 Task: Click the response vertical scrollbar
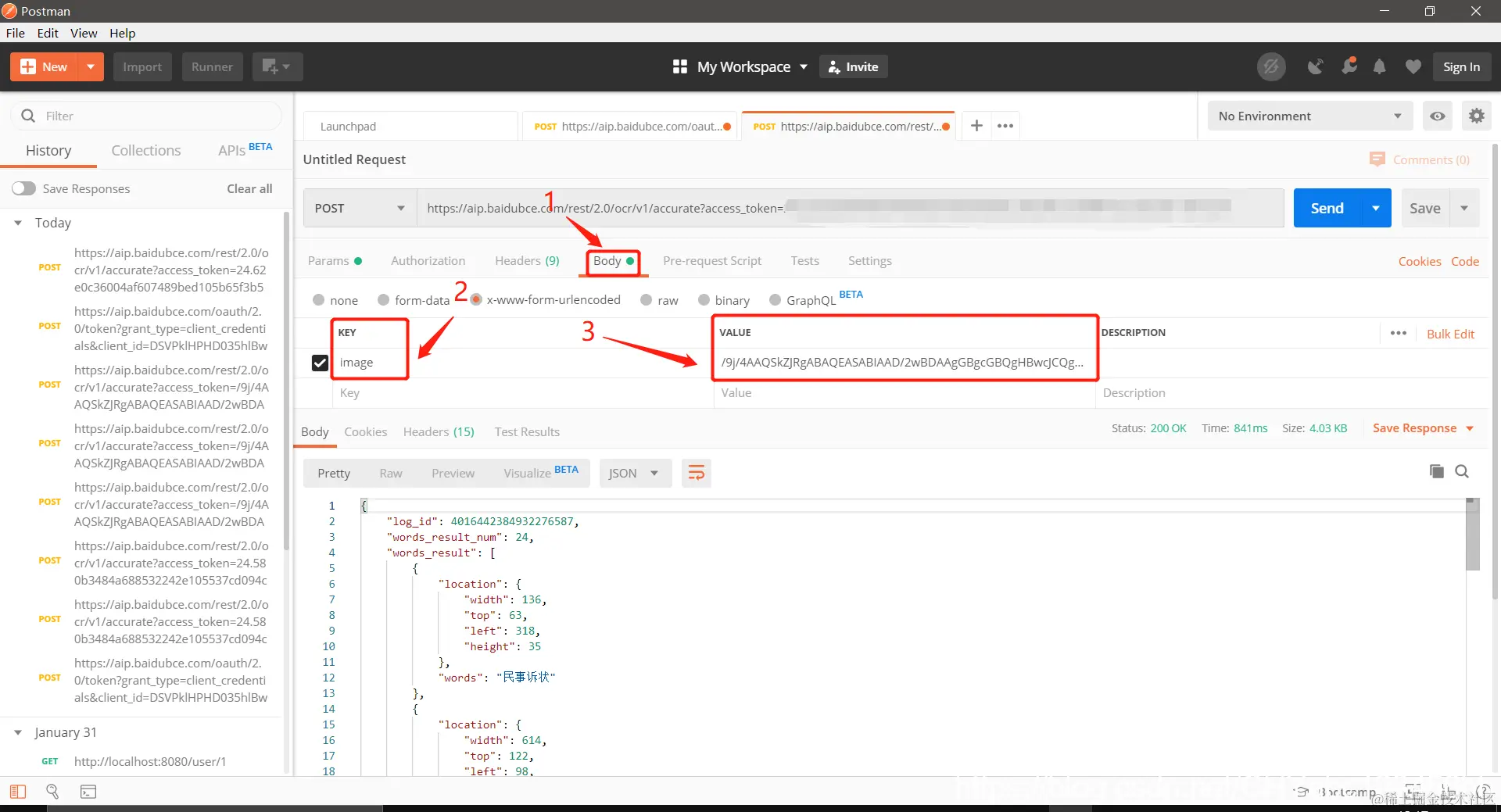click(1473, 535)
